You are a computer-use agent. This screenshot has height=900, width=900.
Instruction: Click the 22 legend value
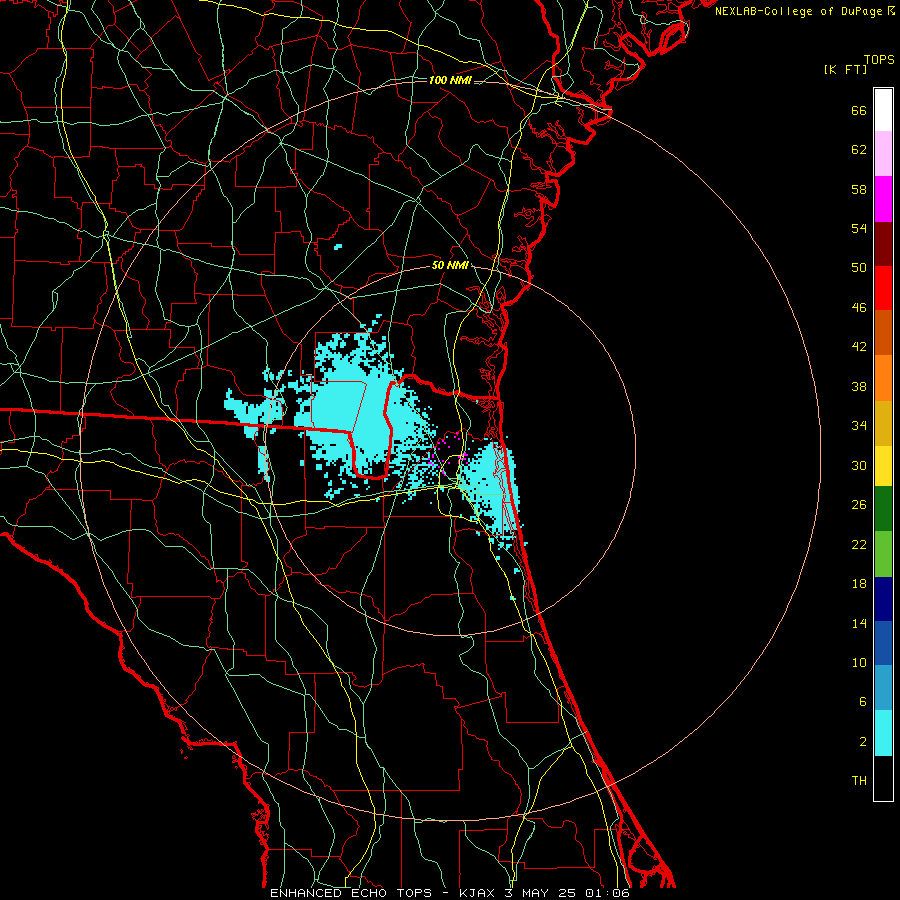859,544
